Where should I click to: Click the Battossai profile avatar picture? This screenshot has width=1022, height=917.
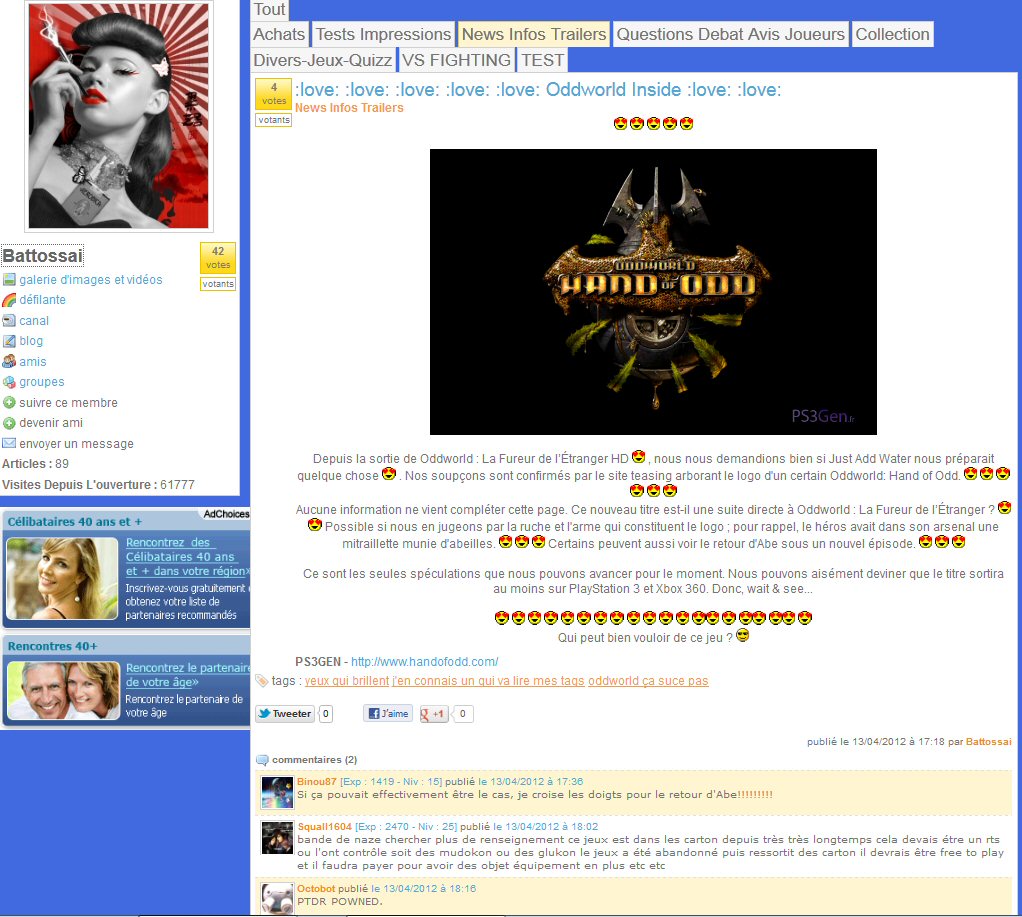119,116
